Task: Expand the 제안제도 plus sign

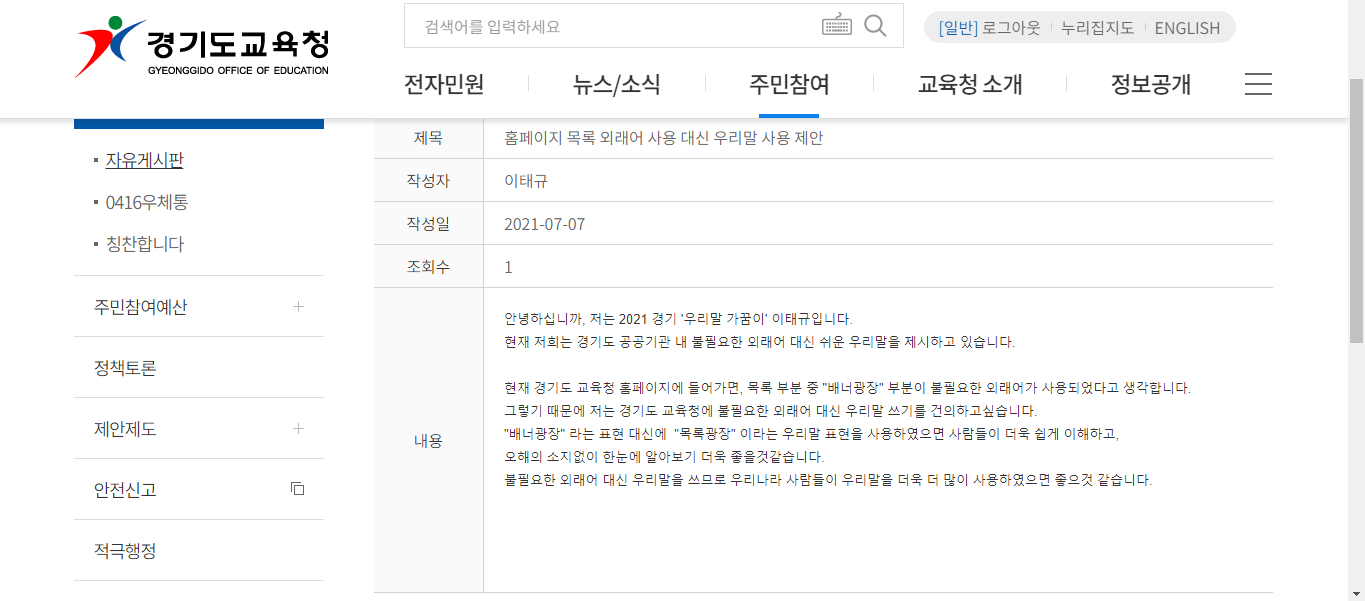Action: coord(298,429)
